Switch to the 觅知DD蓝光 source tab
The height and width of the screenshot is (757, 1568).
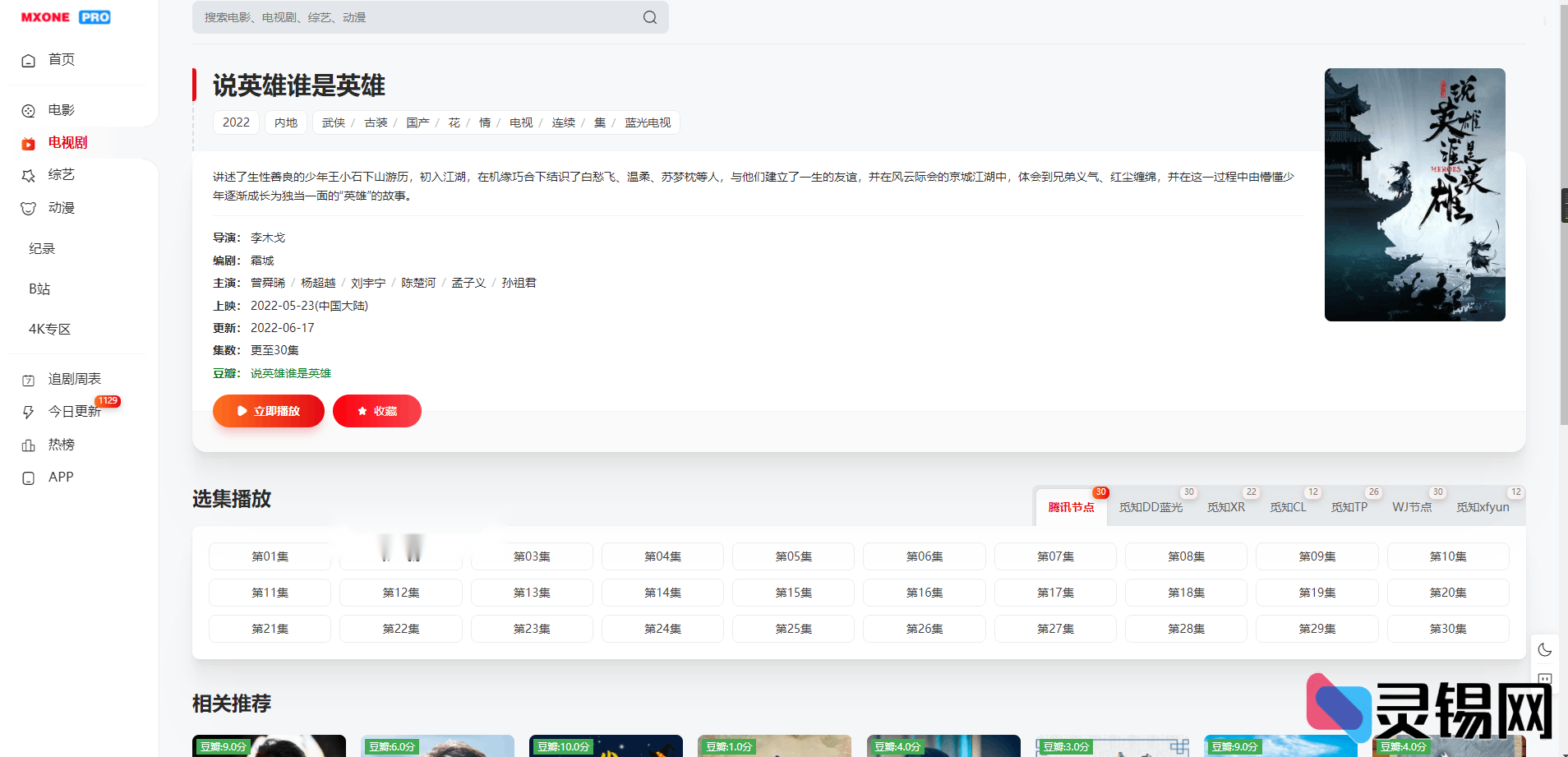[x=1151, y=507]
